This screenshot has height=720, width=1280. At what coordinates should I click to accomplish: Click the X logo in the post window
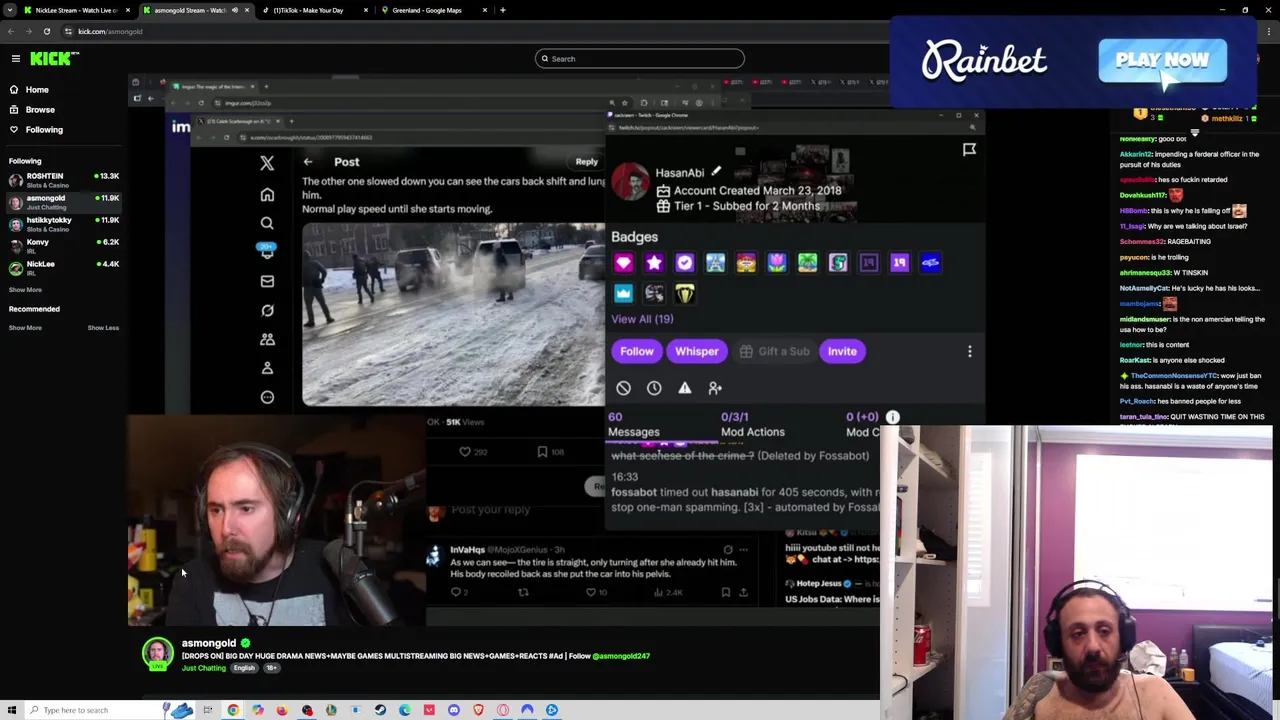267,163
